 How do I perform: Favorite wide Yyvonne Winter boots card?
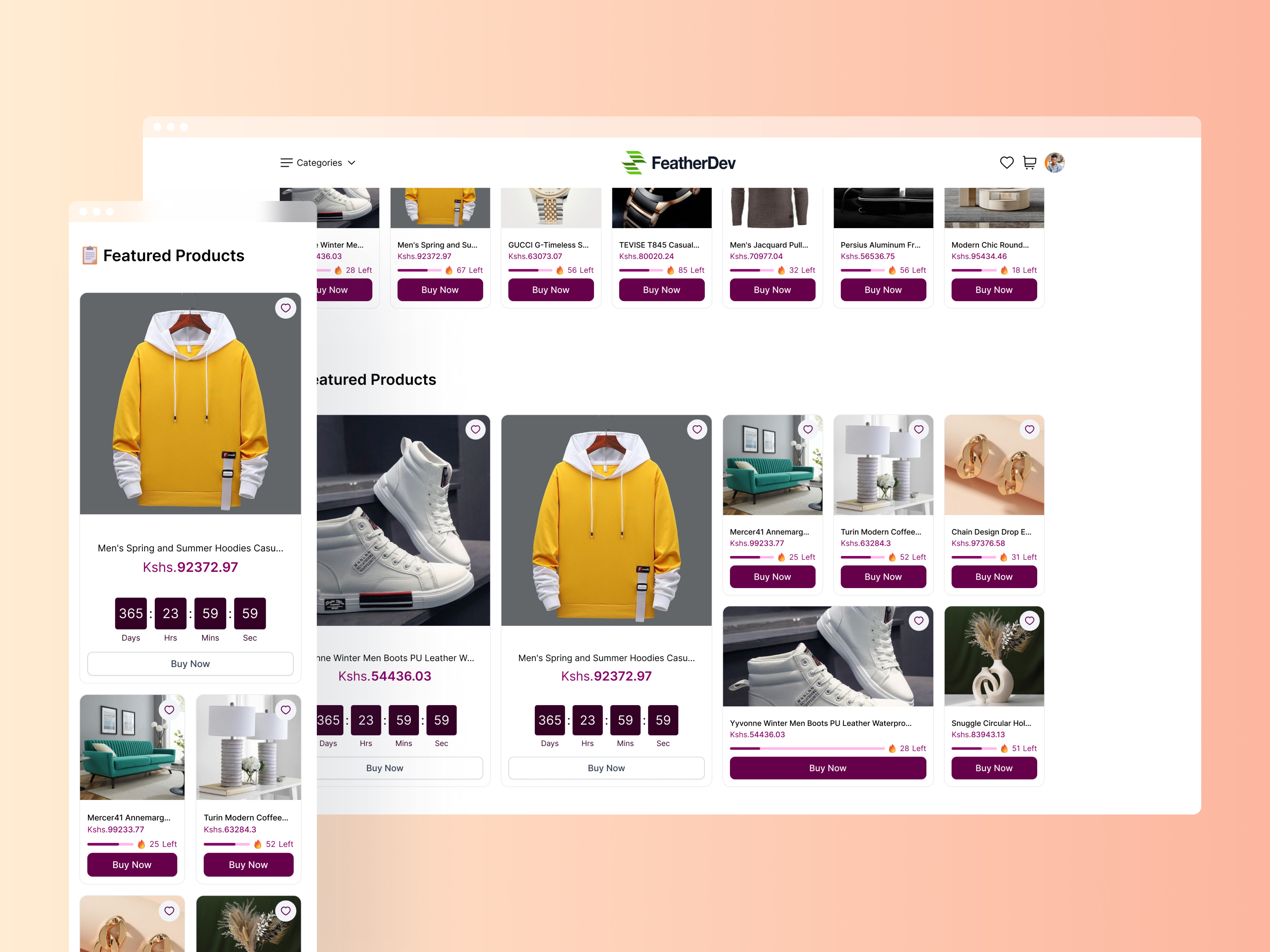click(x=919, y=620)
